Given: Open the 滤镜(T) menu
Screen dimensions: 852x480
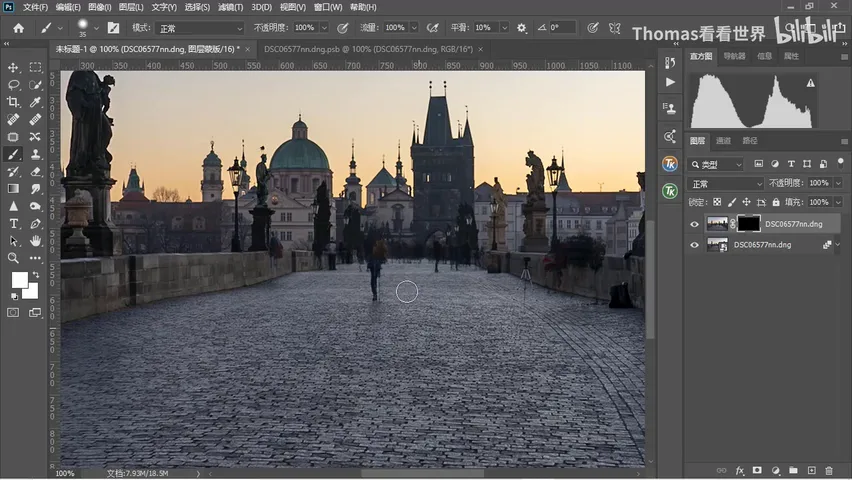Looking at the screenshot, I should point(230,7).
